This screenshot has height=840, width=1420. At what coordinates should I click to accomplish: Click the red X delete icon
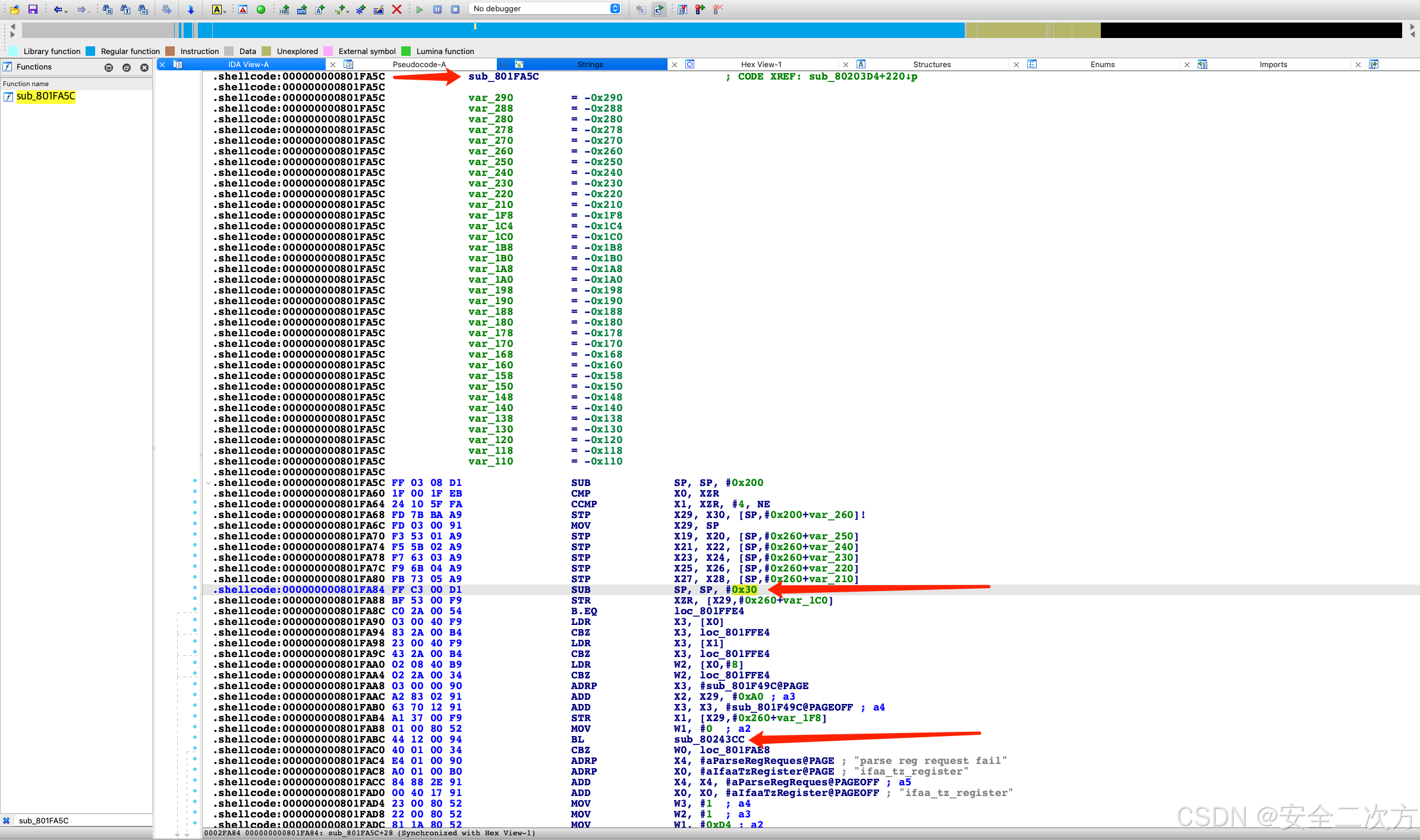[x=396, y=9]
